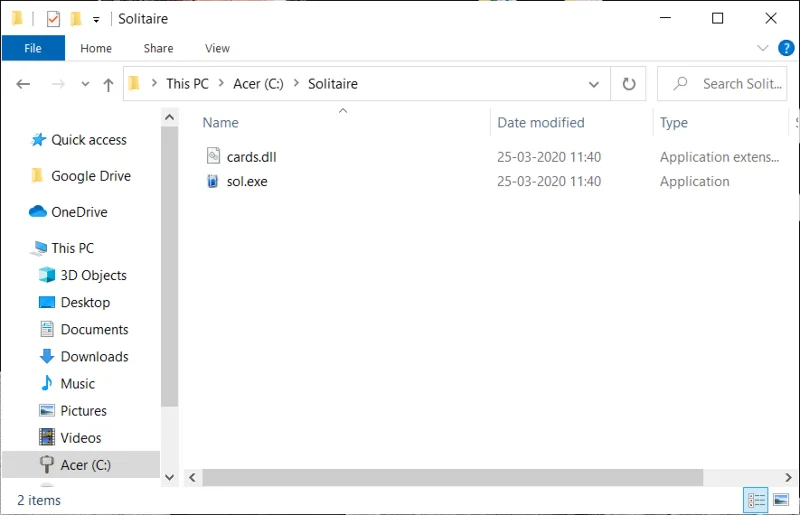Image resolution: width=800 pixels, height=515 pixels.
Task: Switch to Details view layout
Action: click(x=756, y=500)
